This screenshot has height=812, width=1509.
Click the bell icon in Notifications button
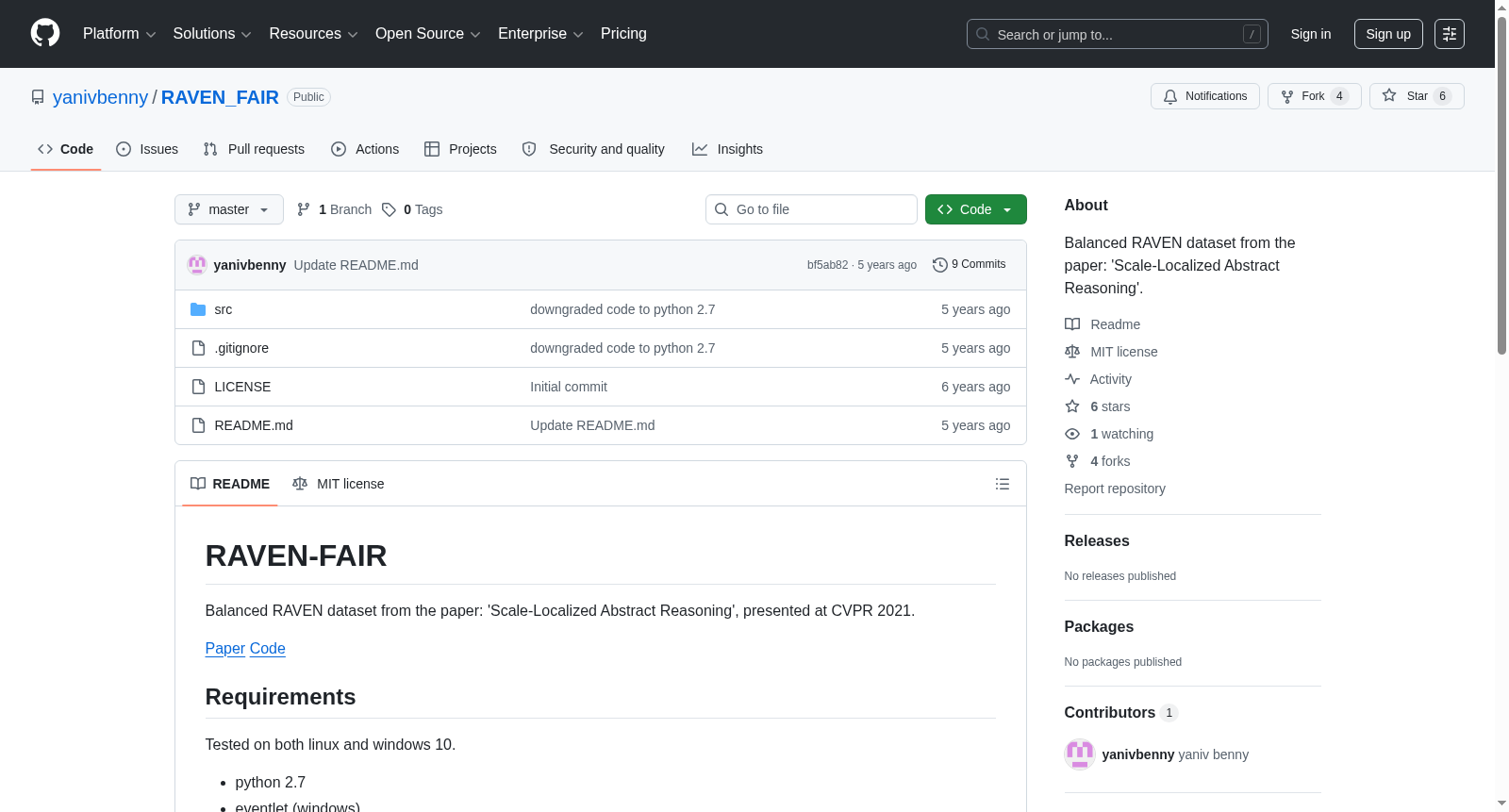click(1170, 96)
